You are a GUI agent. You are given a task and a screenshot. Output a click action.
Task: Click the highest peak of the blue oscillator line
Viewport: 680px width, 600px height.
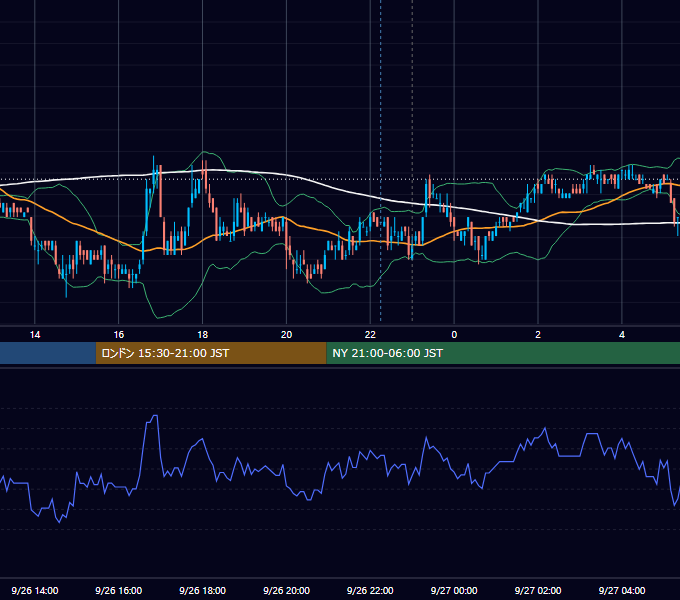point(154,416)
